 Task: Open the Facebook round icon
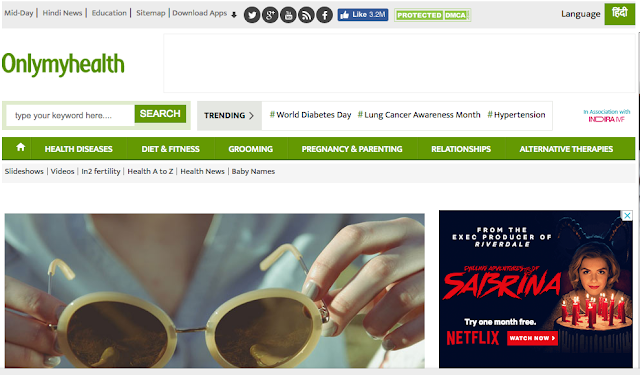tap(324, 15)
